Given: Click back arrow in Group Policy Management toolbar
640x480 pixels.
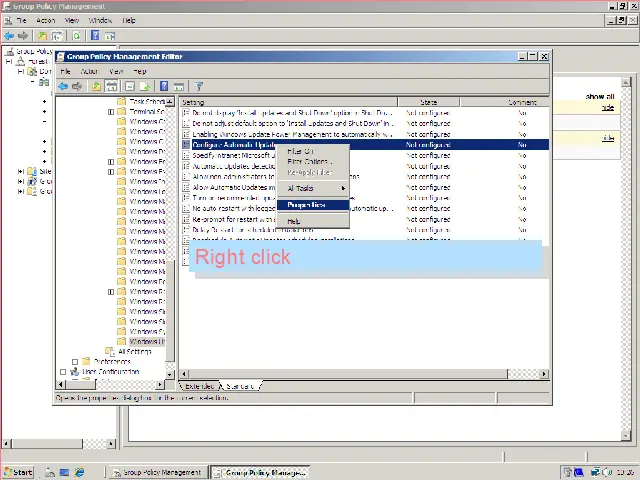Looking at the screenshot, I should pos(9,36).
